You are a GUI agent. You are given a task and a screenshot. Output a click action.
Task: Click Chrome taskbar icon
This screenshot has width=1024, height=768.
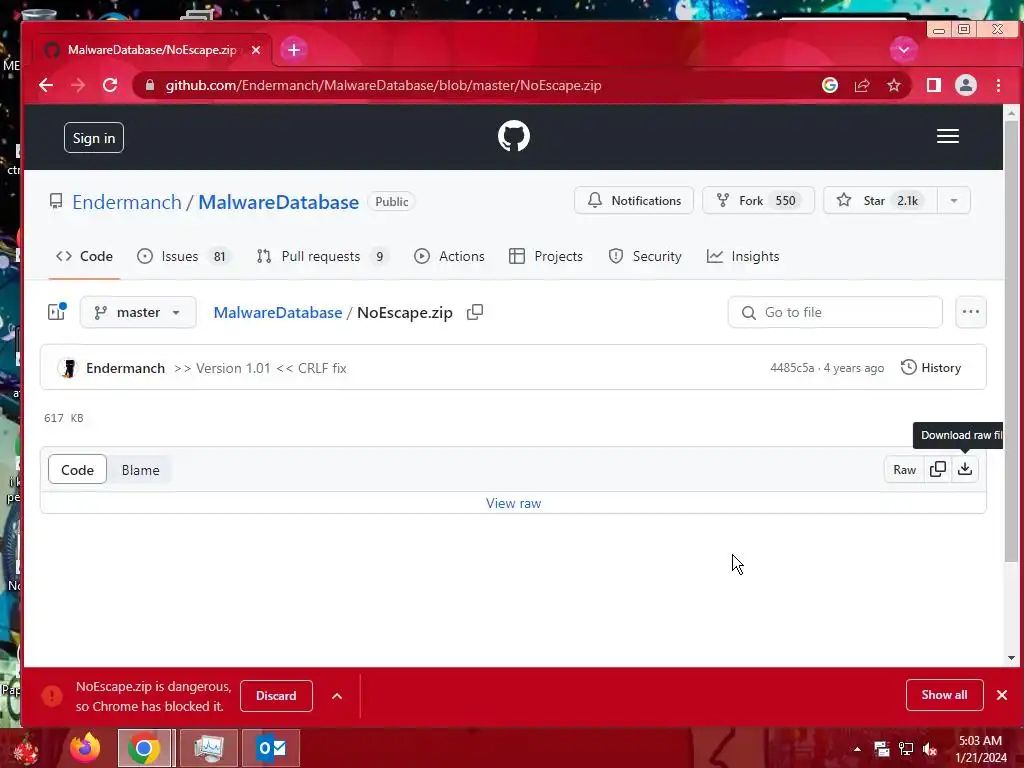(144, 748)
